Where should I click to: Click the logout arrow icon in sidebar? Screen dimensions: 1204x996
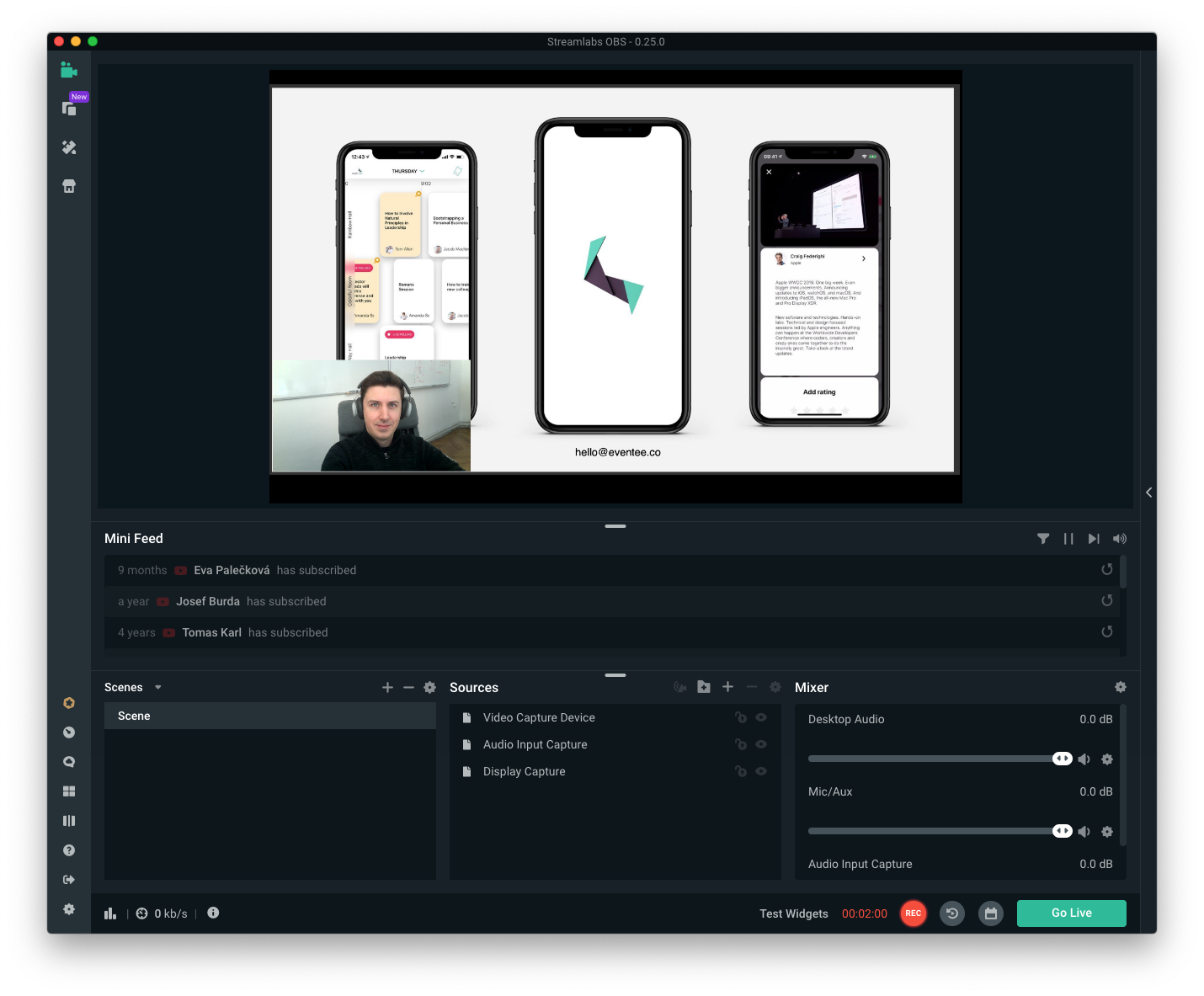click(x=69, y=880)
